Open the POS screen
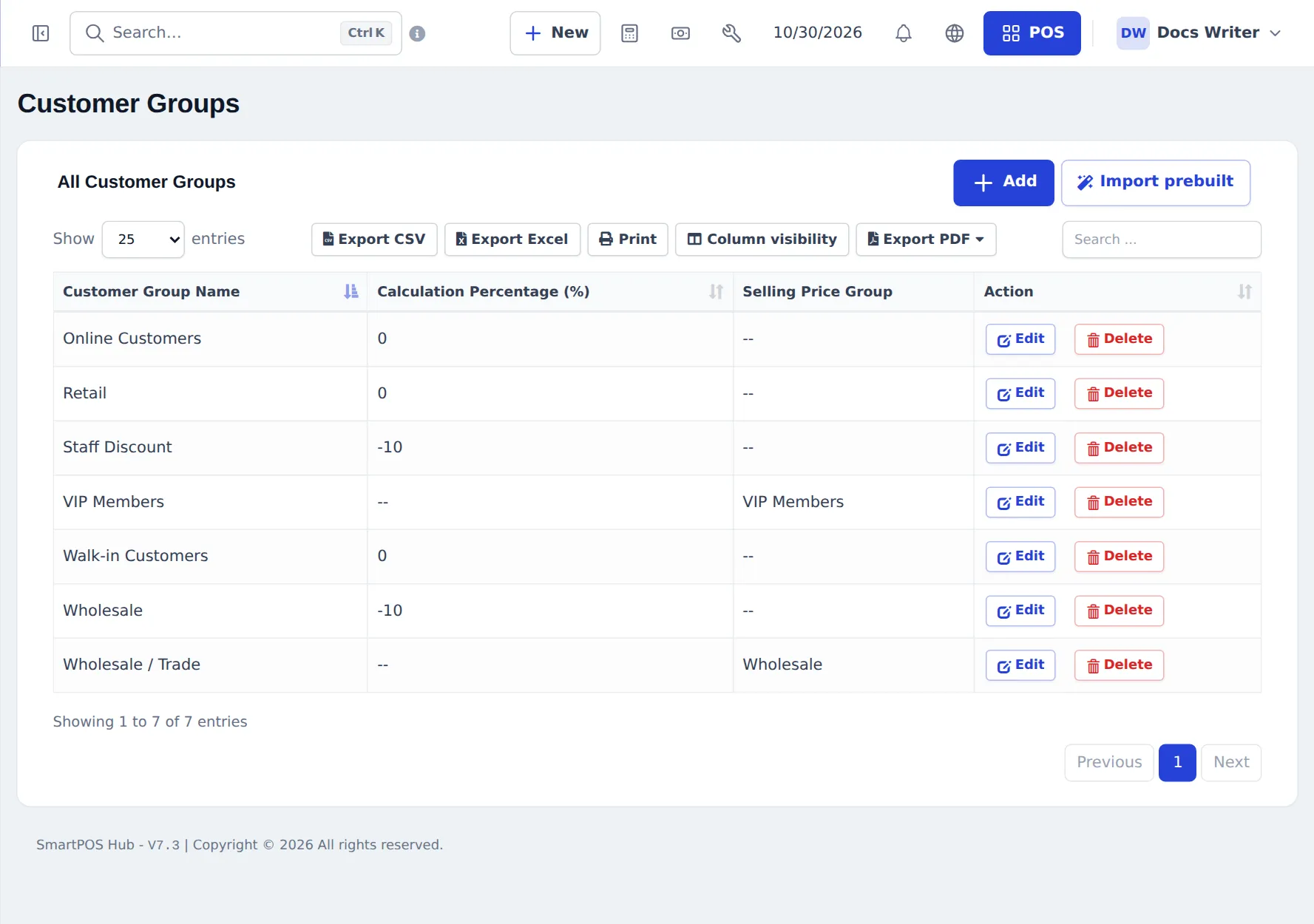 (1032, 33)
